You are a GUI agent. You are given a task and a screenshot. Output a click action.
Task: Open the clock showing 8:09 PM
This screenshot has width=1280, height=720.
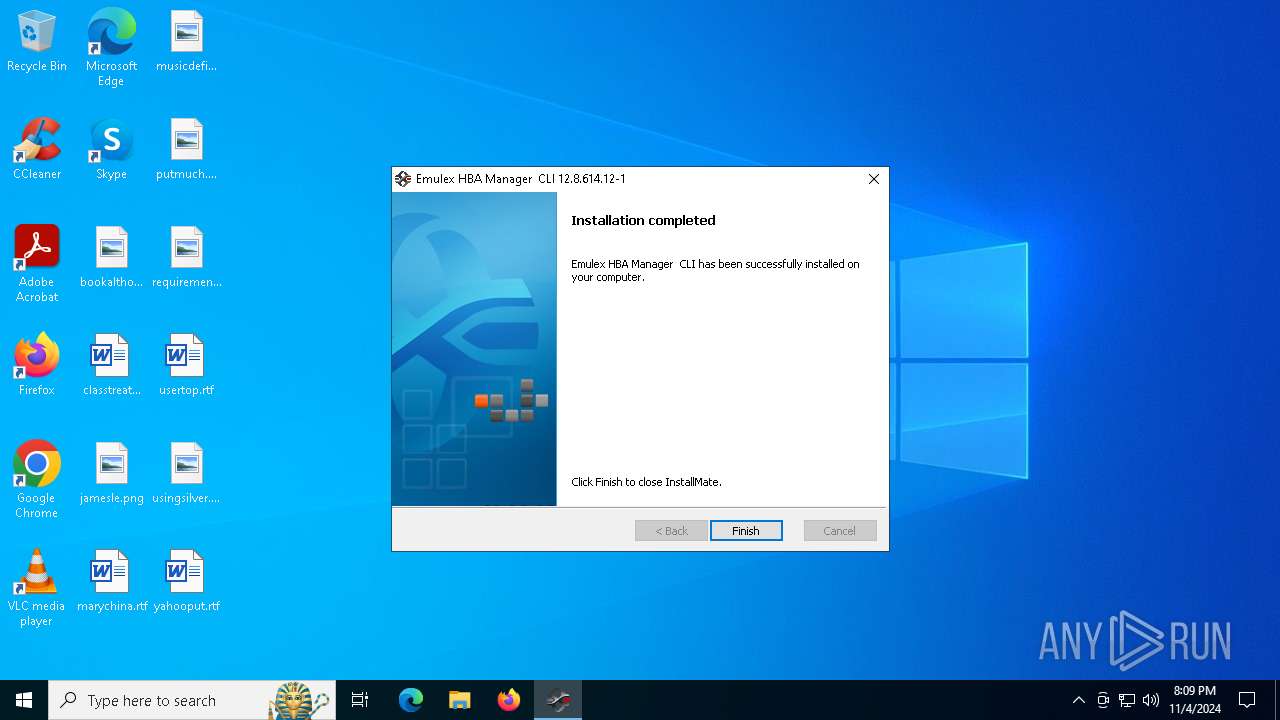click(1195, 700)
